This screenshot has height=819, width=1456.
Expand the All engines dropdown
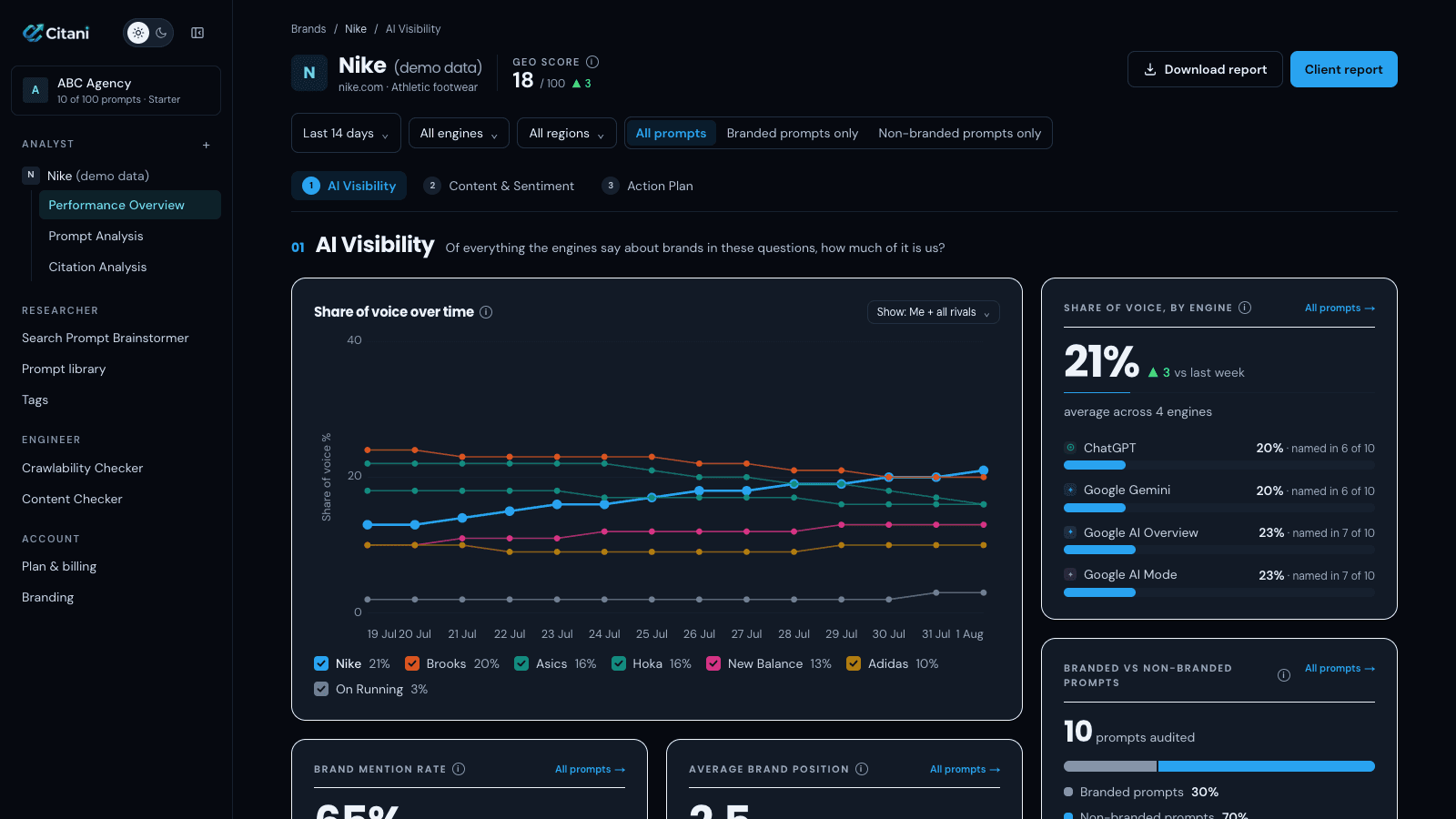(459, 133)
